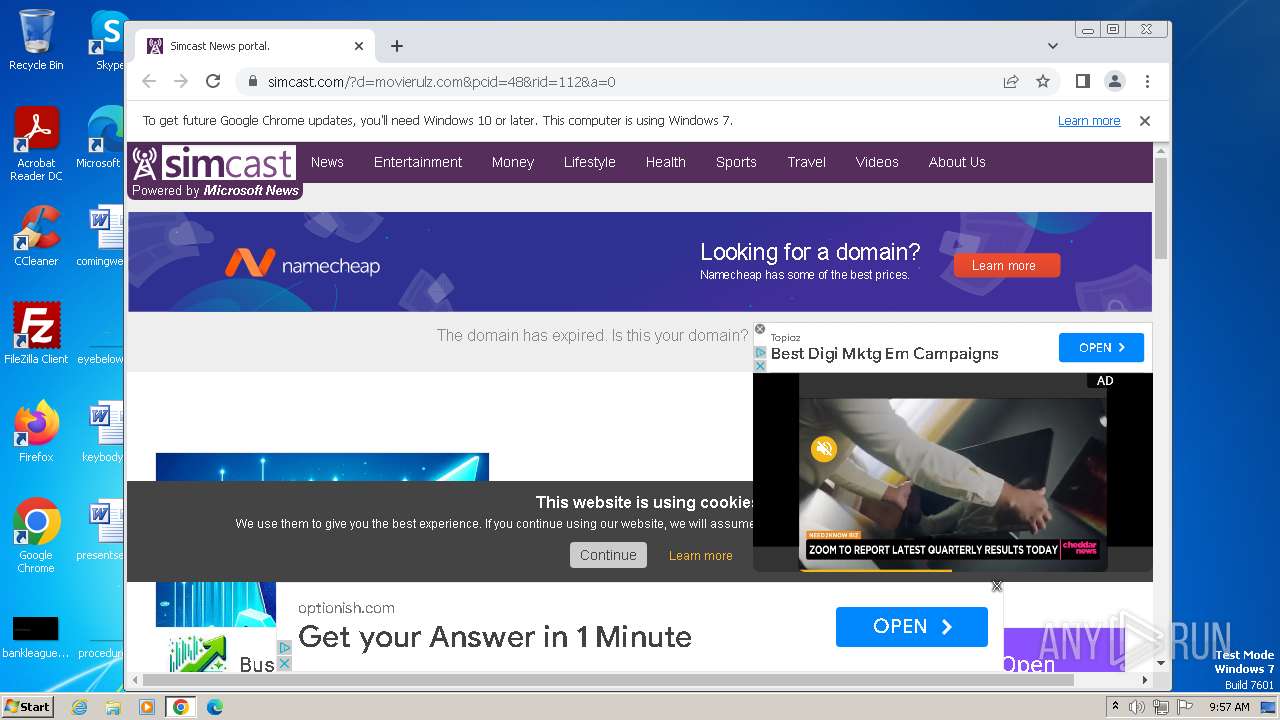Open bankleague desktop file
Screen dimensions: 1280x720
point(36,637)
